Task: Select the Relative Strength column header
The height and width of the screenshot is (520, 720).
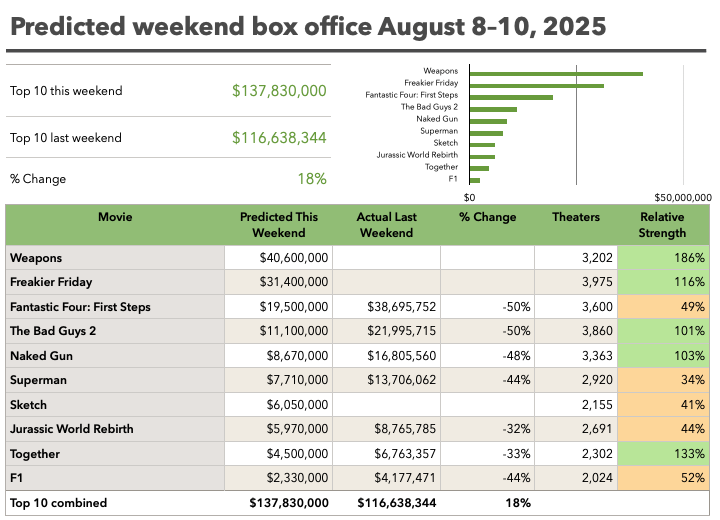Action: point(662,225)
